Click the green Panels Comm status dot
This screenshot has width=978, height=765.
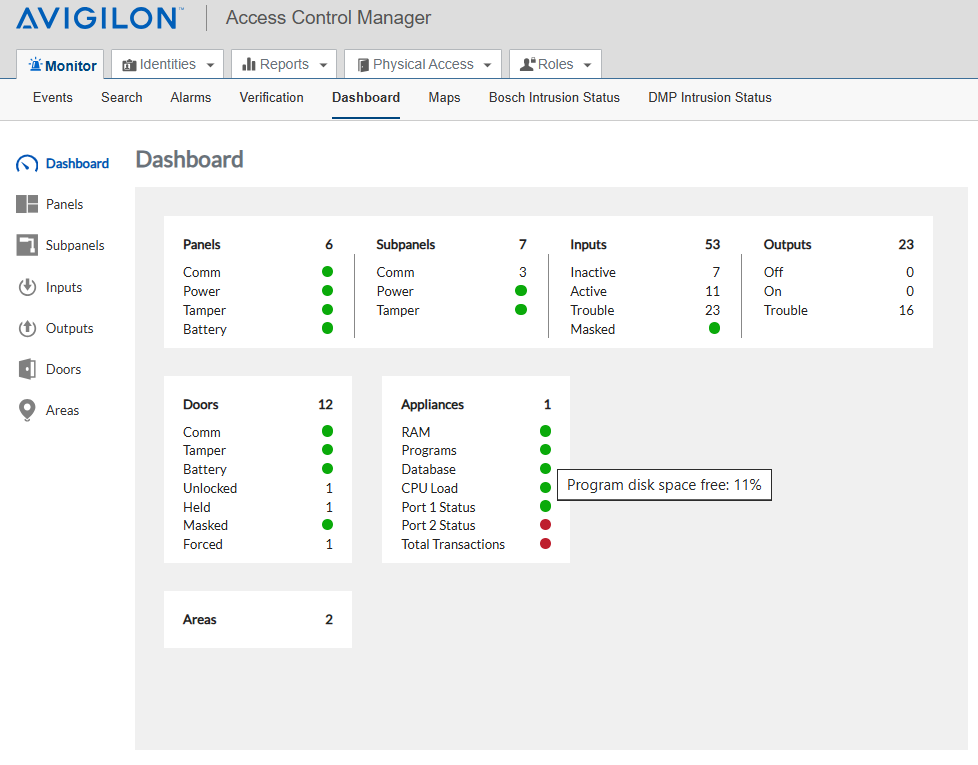(x=327, y=272)
